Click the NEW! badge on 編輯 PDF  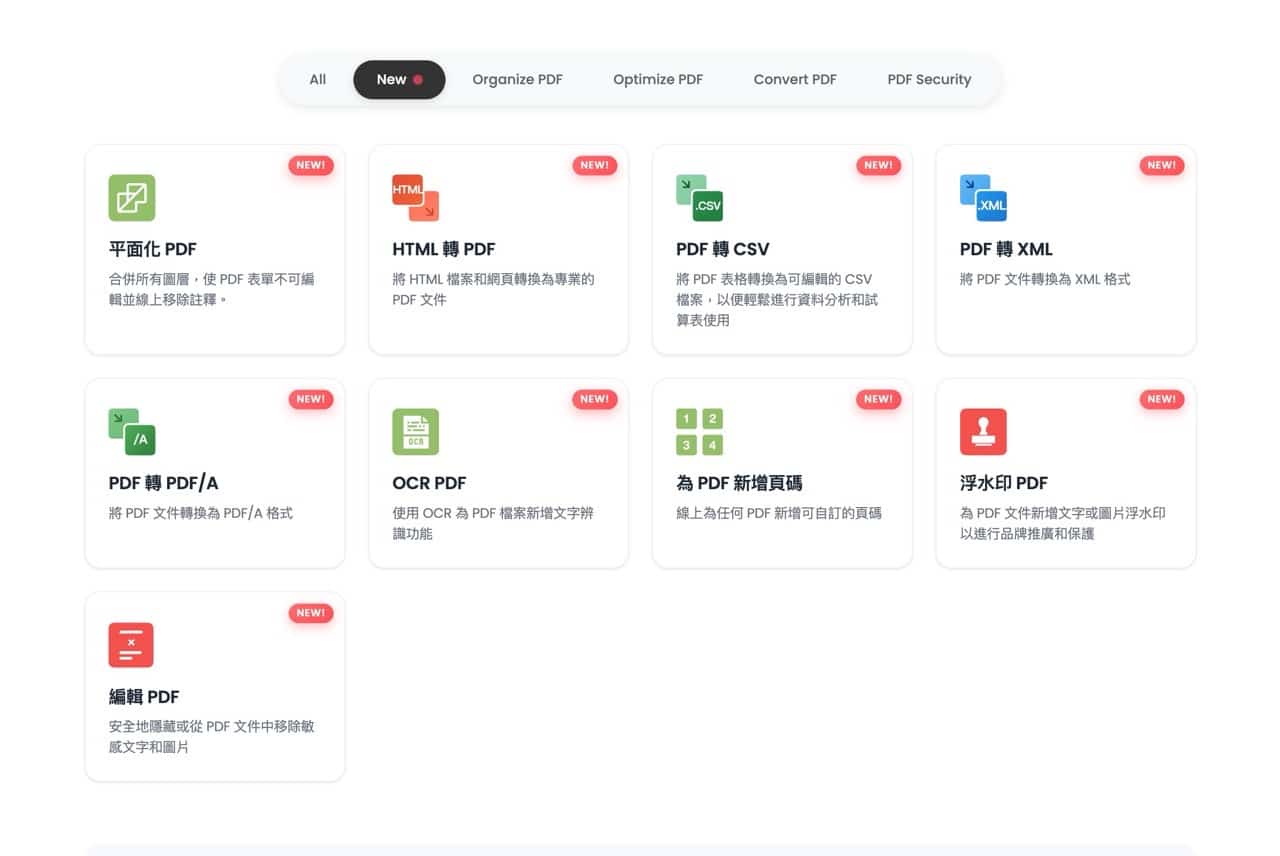pyautogui.click(x=311, y=613)
